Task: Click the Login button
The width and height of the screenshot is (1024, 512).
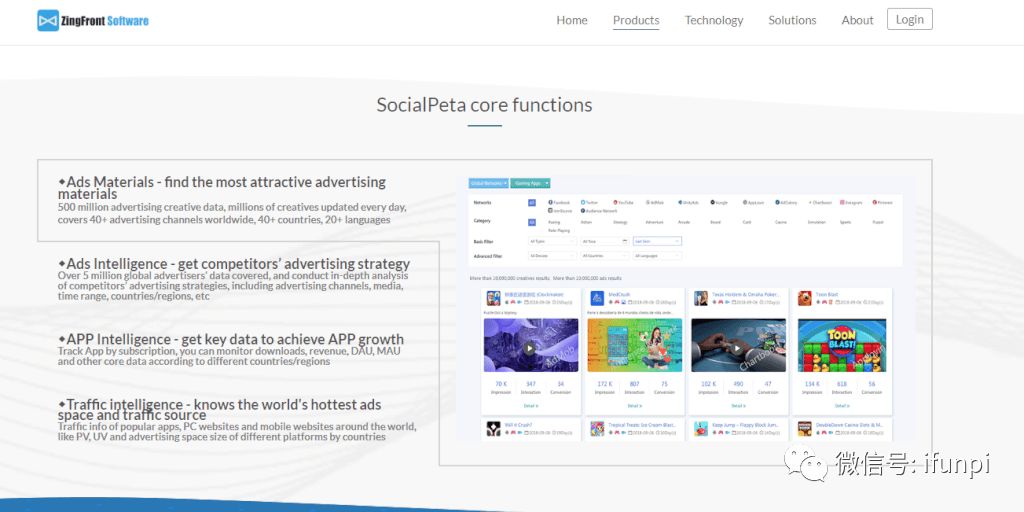Action: click(x=910, y=19)
